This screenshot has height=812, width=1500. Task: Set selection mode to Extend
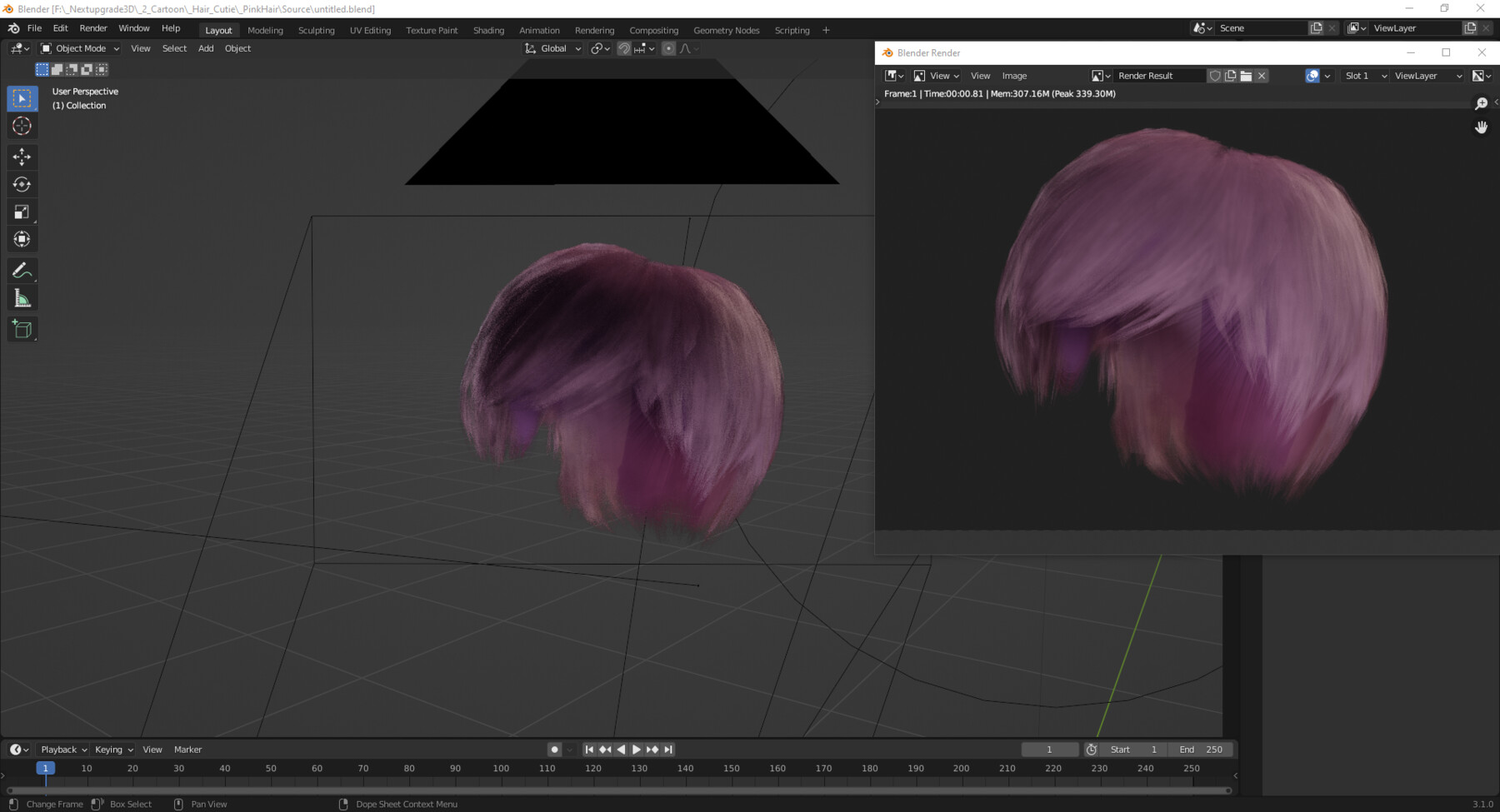pos(57,69)
